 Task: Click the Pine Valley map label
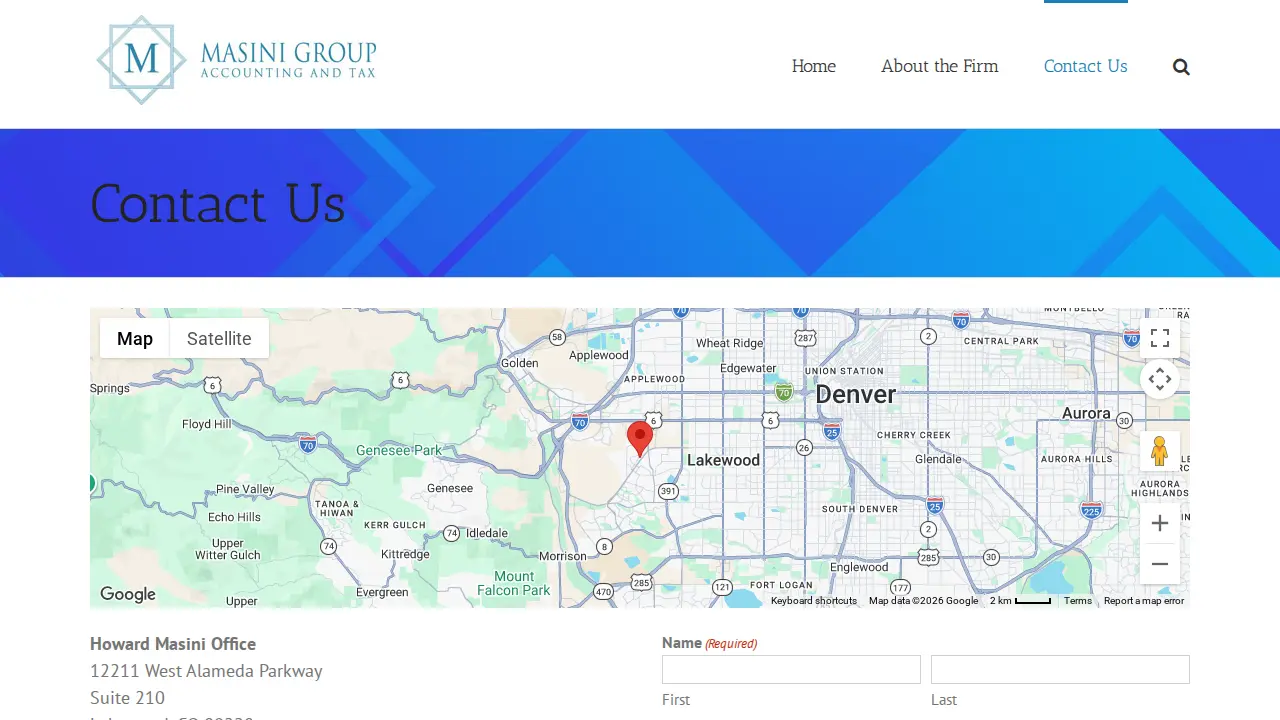point(245,489)
